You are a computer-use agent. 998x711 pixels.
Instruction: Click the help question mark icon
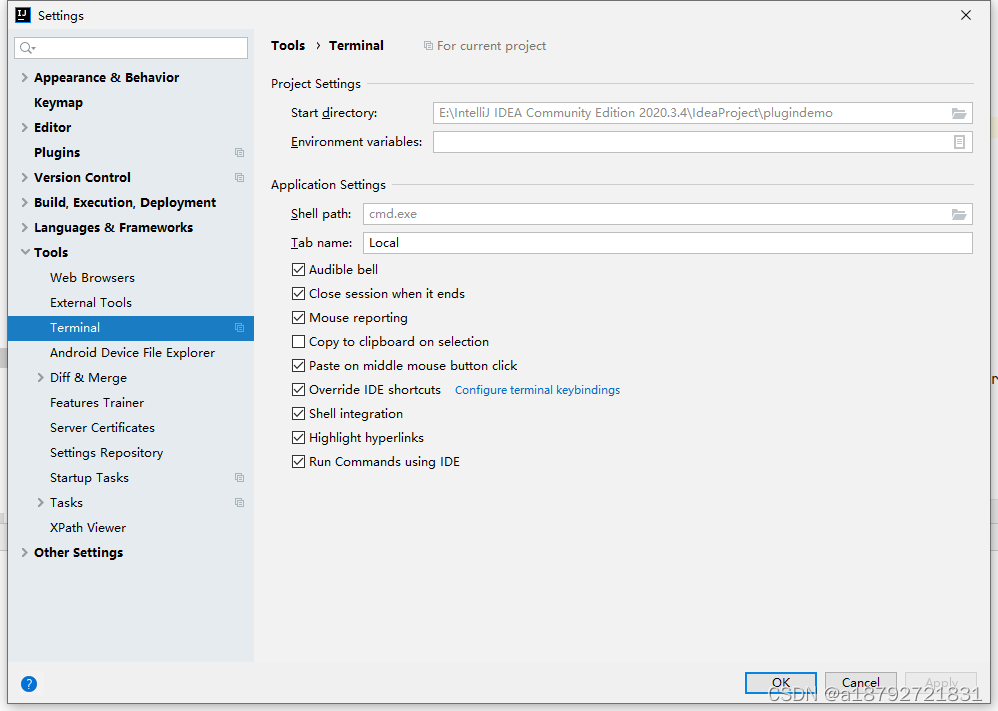(29, 684)
